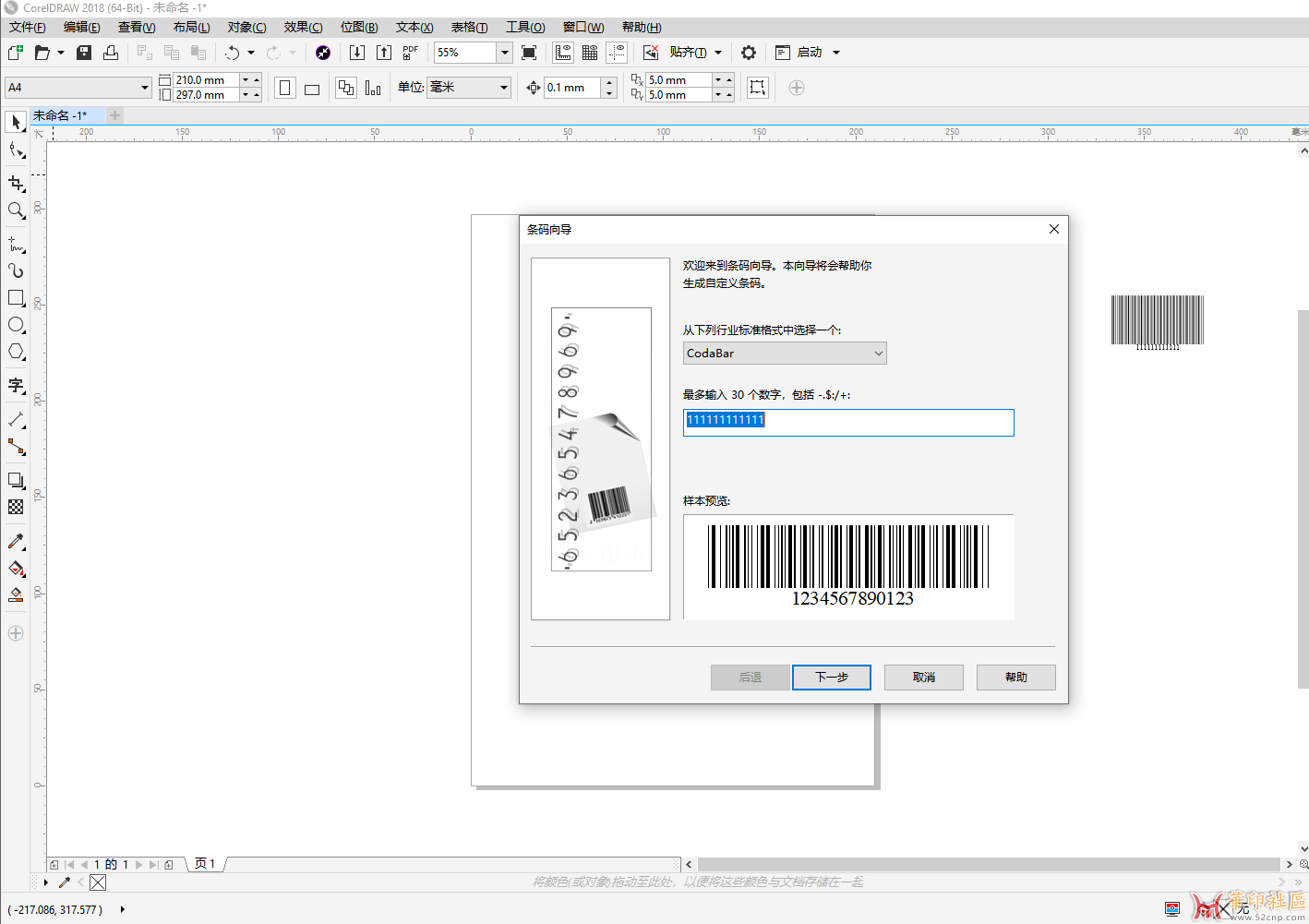Screen dimensions: 1309x924
Task: Click the barcode digits input field
Action: tap(847, 422)
